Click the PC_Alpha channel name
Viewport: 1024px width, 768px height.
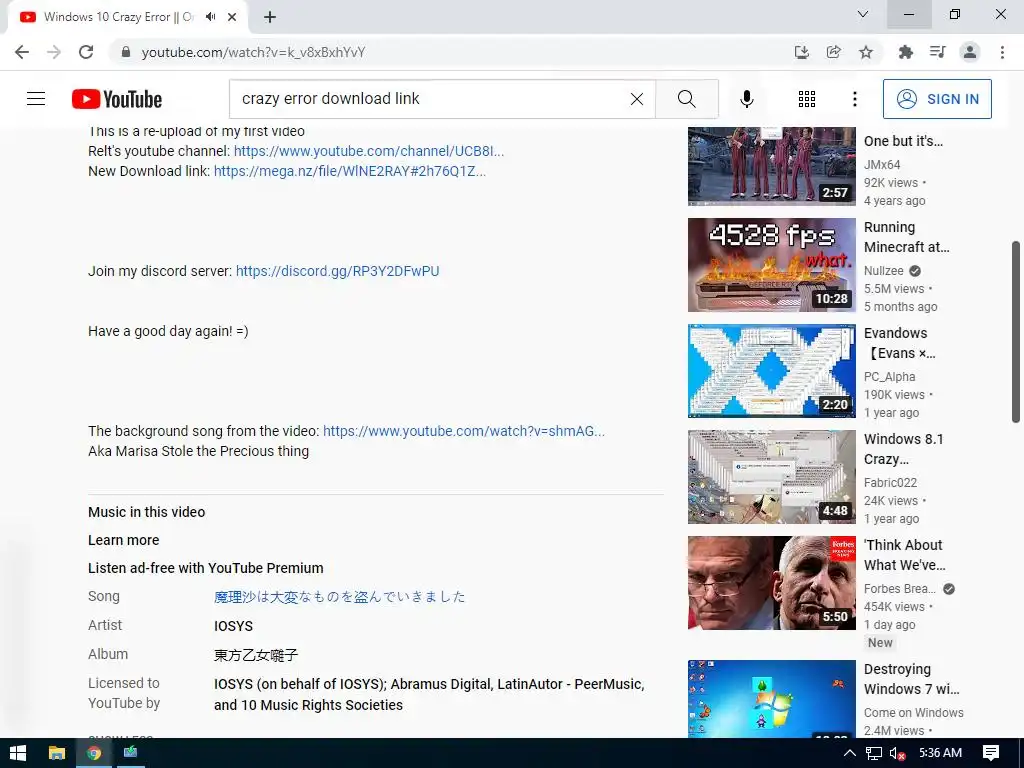(889, 377)
